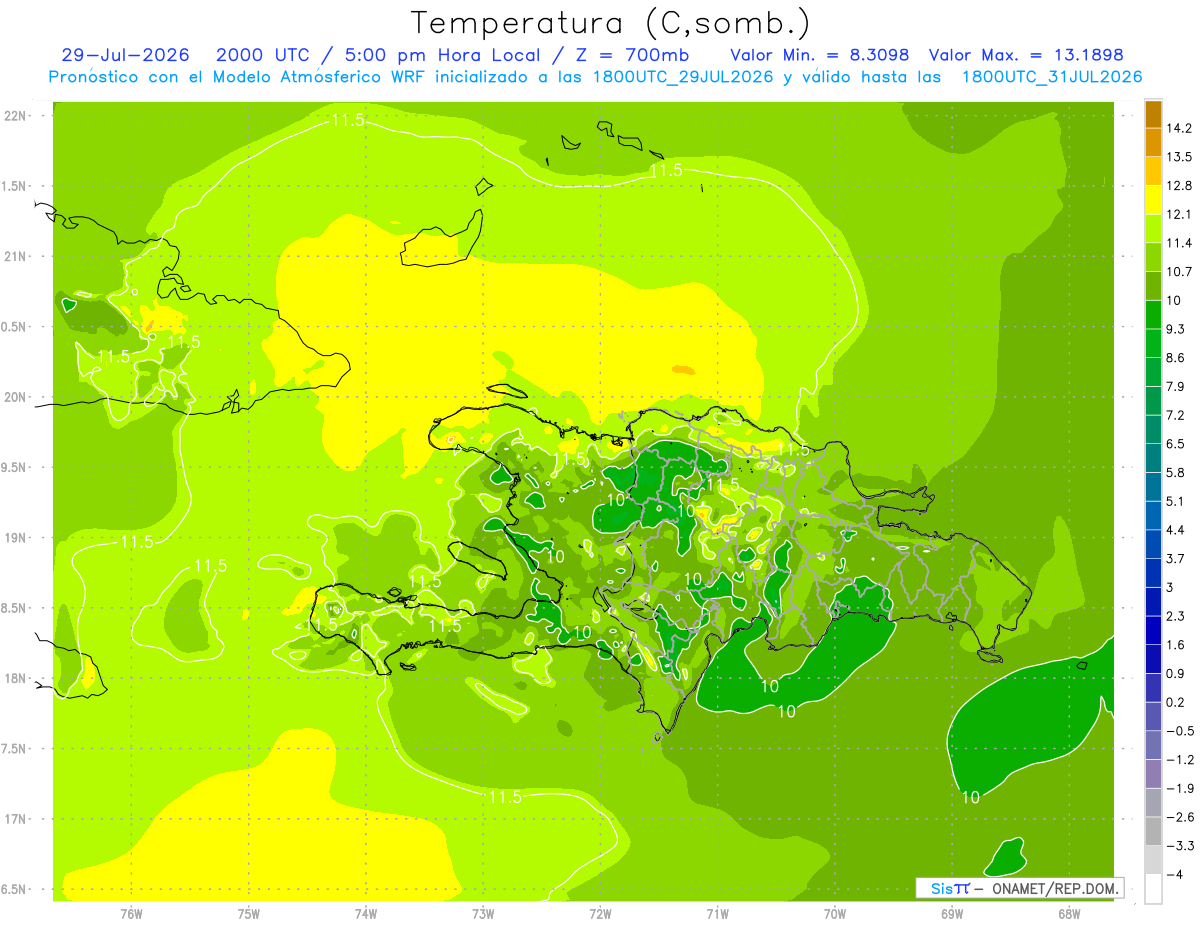
Task: Click the '17N' latitude axis label
Action: click(x=15, y=819)
